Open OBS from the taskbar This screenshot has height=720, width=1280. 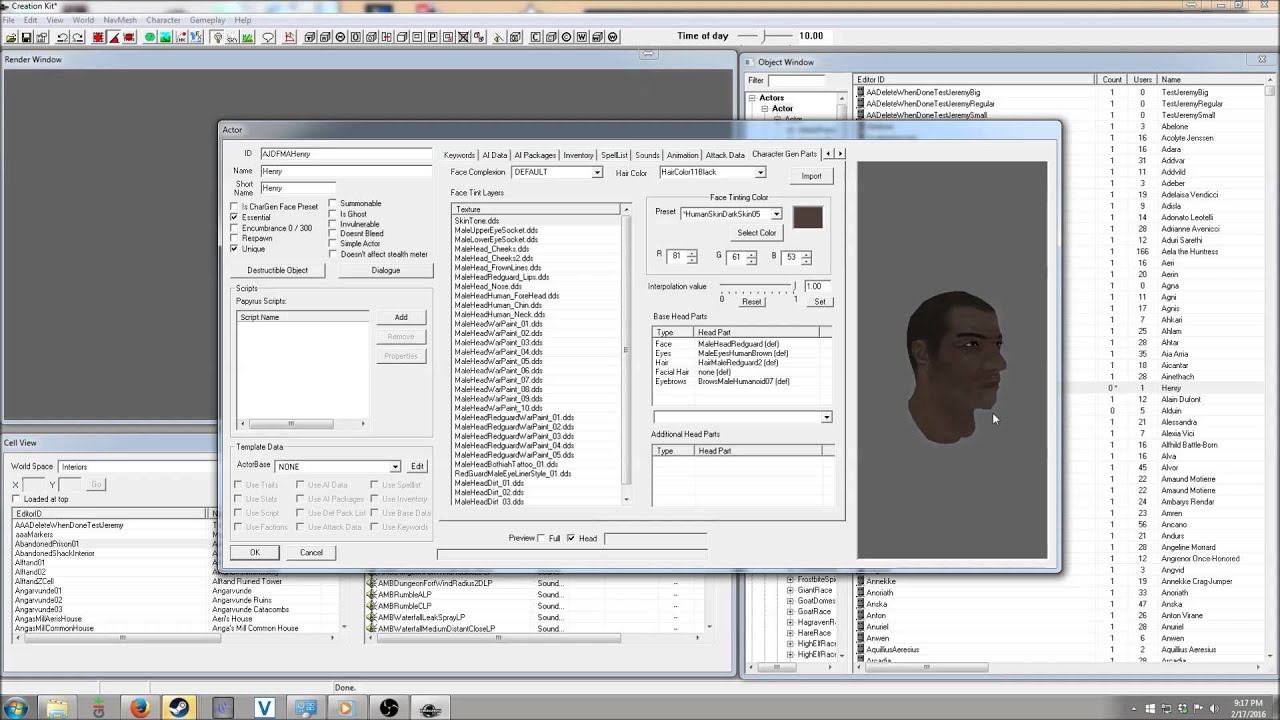coord(388,708)
